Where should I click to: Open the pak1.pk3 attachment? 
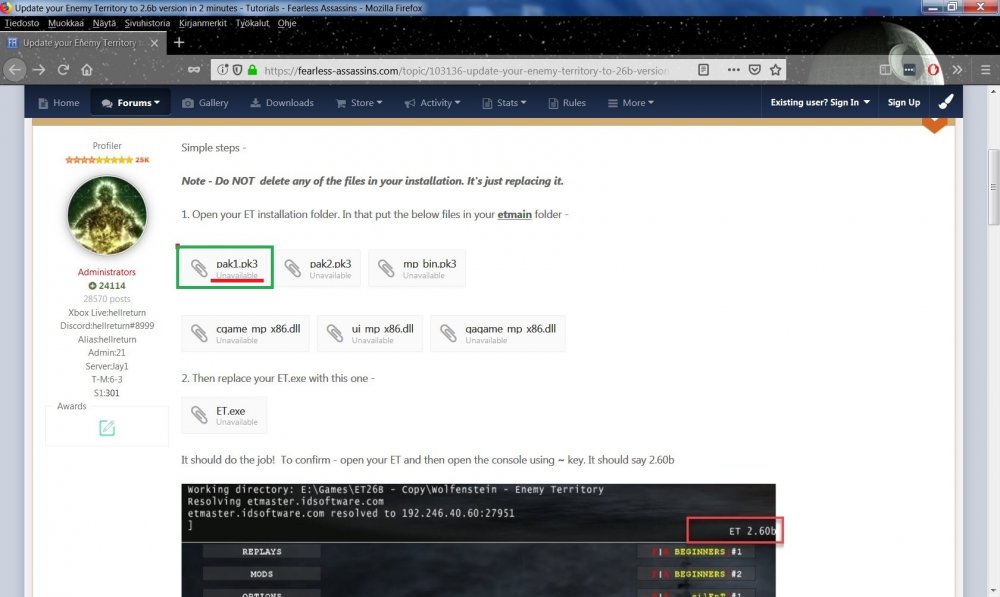(x=225, y=268)
